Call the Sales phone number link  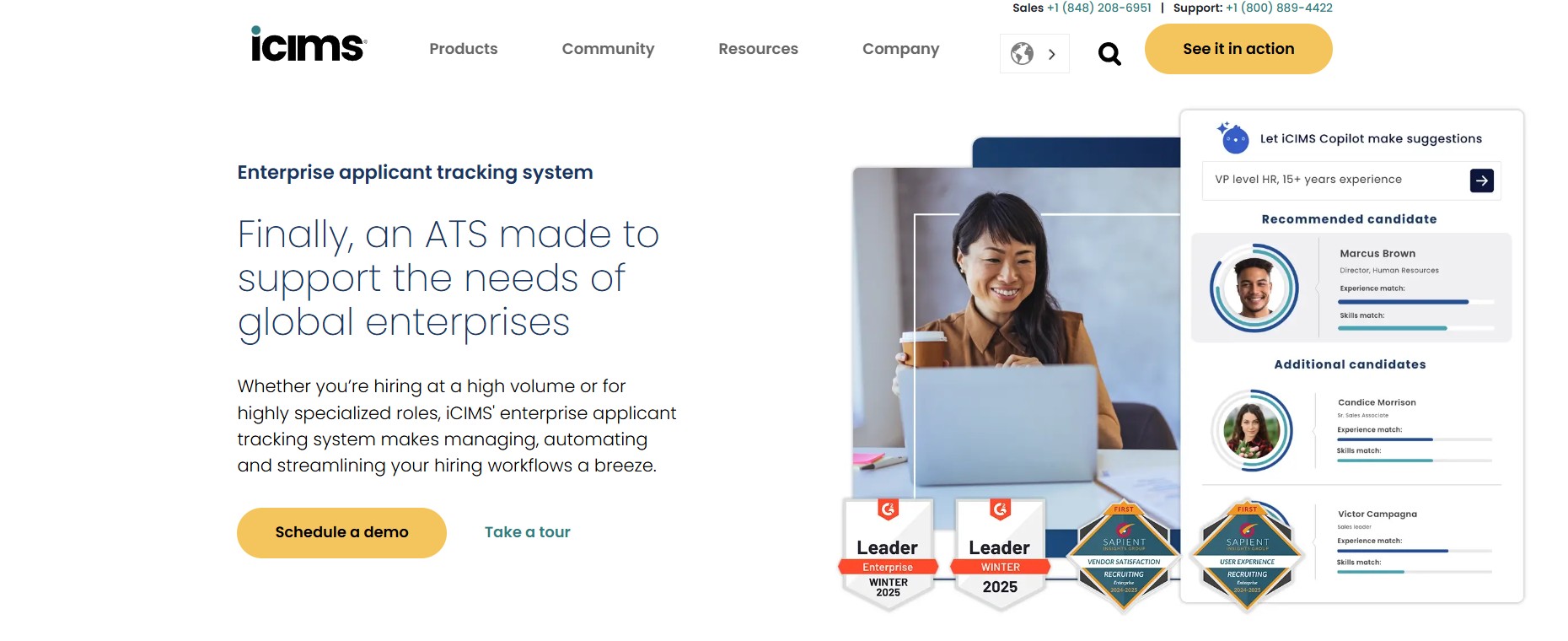(x=1099, y=8)
